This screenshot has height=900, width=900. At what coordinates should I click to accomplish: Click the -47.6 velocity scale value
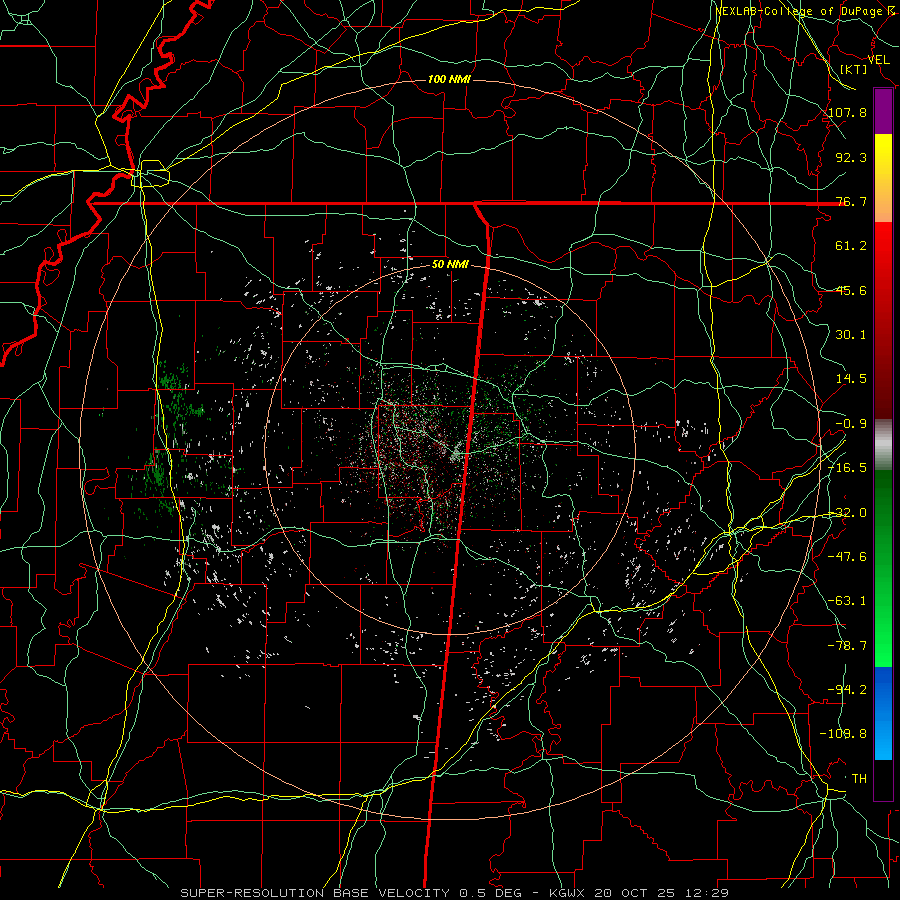click(x=848, y=557)
